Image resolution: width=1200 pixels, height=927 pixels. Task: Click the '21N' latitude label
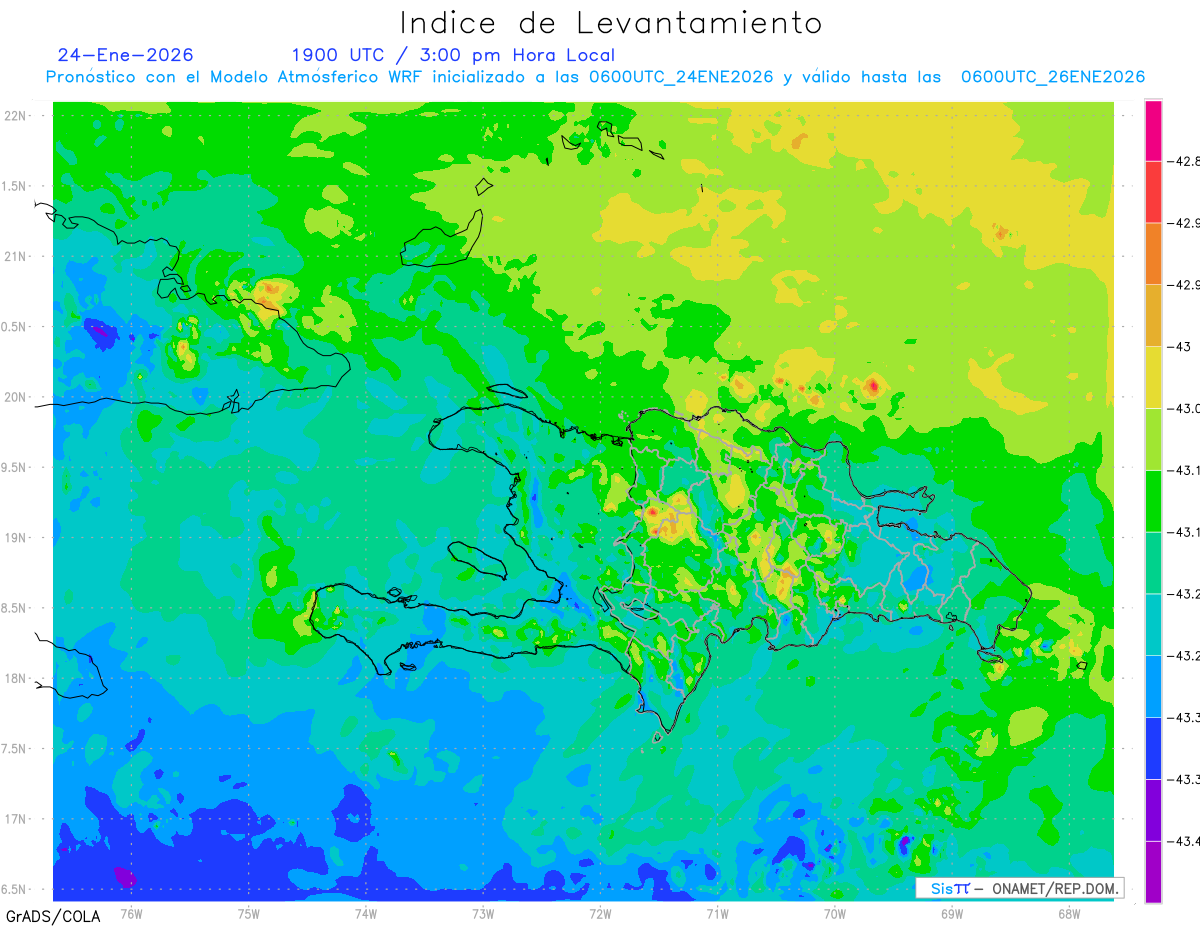[x=15, y=256]
